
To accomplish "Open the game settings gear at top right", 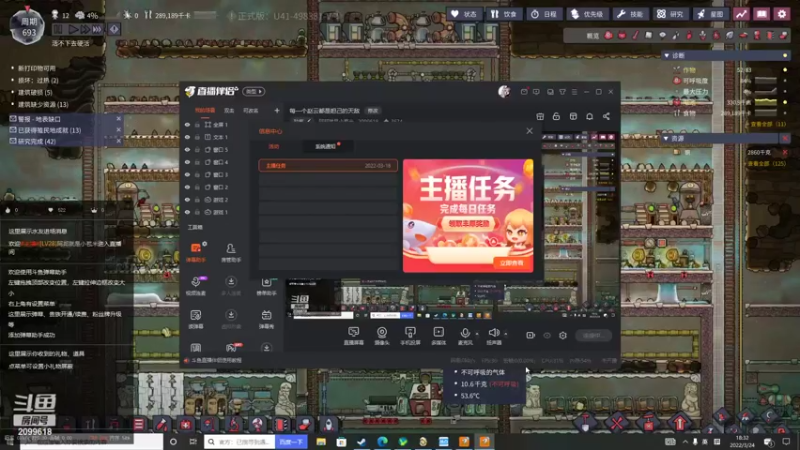I will [782, 14].
